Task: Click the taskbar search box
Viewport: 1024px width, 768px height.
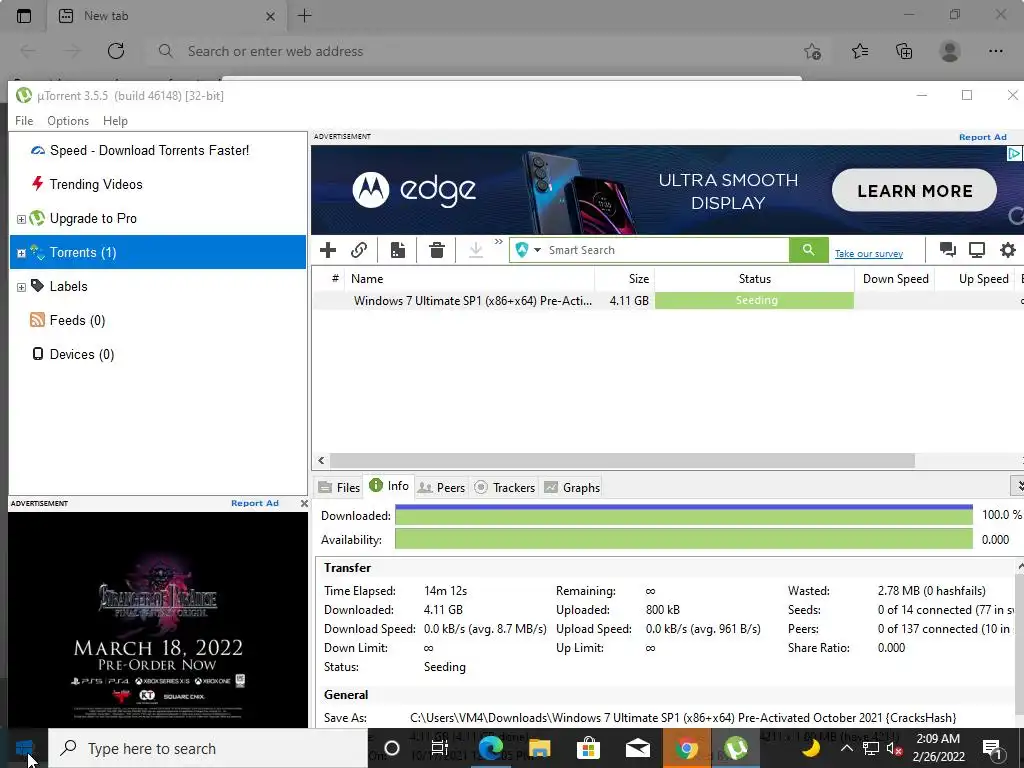Action: pyautogui.click(x=208, y=748)
